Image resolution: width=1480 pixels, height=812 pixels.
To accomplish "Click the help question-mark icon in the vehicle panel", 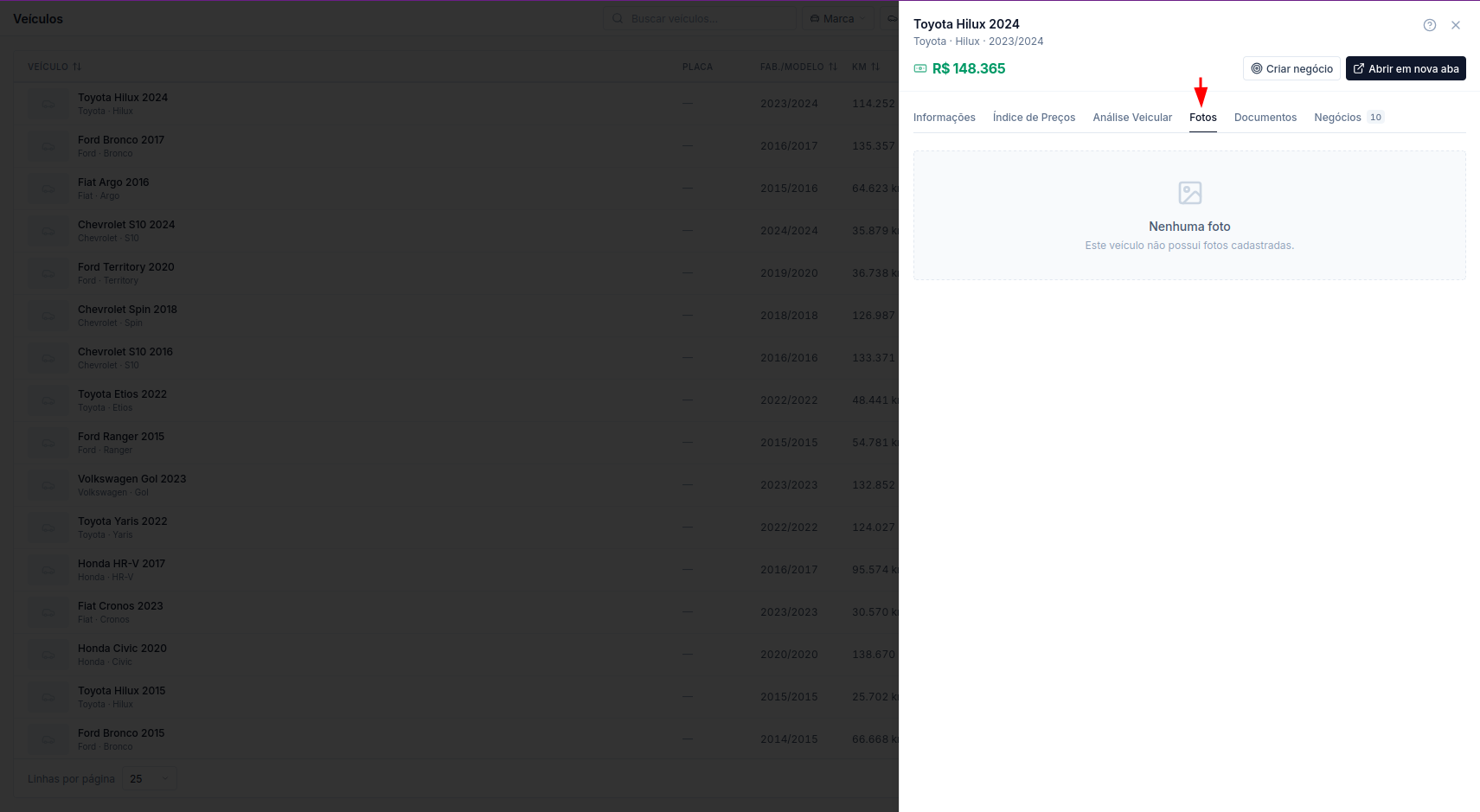I will [1430, 25].
